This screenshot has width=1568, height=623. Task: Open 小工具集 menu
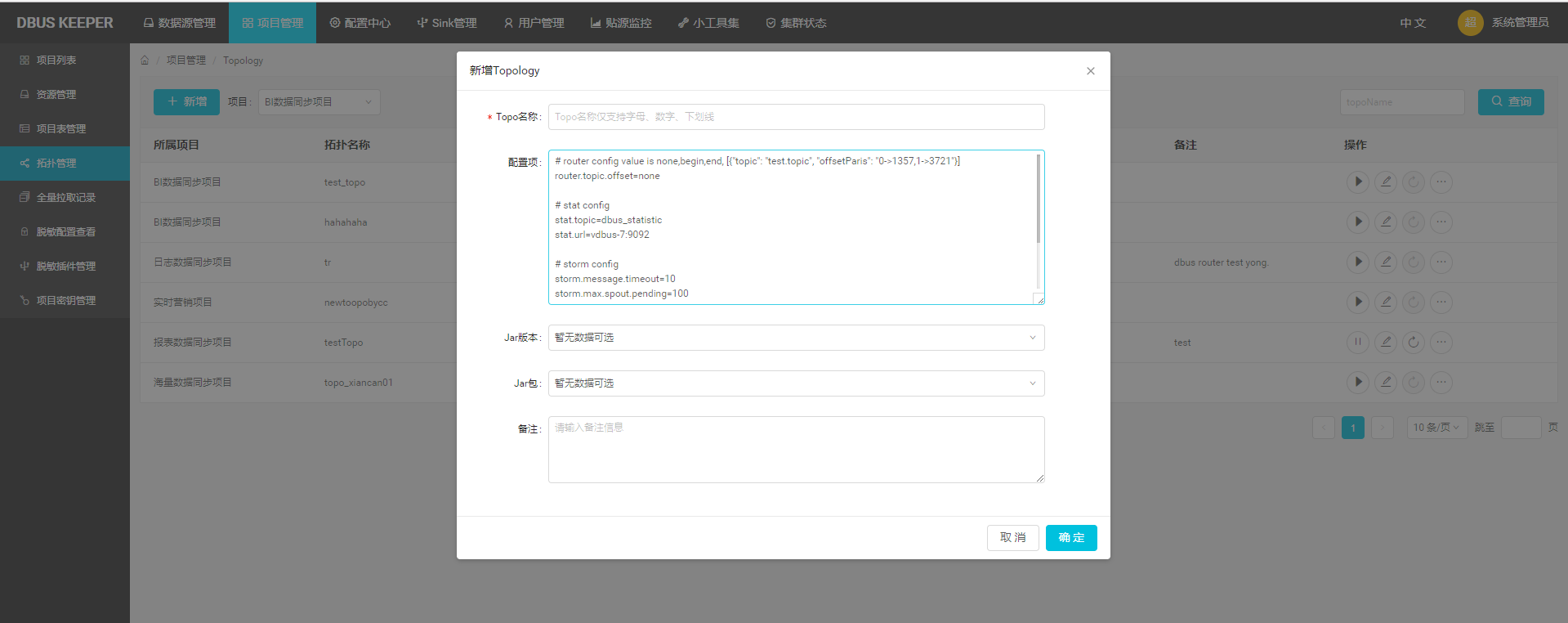click(x=708, y=23)
